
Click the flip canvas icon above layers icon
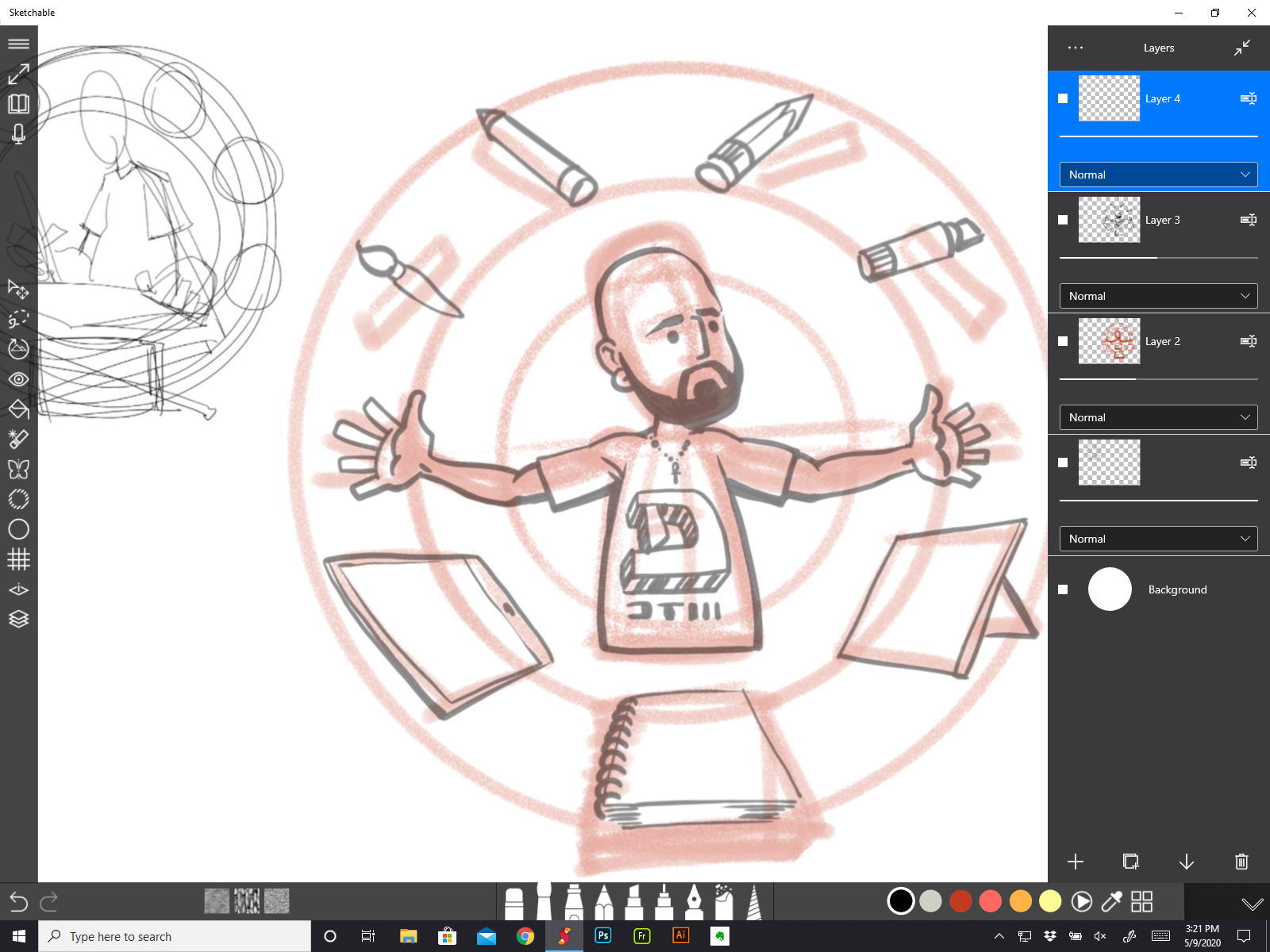point(18,589)
